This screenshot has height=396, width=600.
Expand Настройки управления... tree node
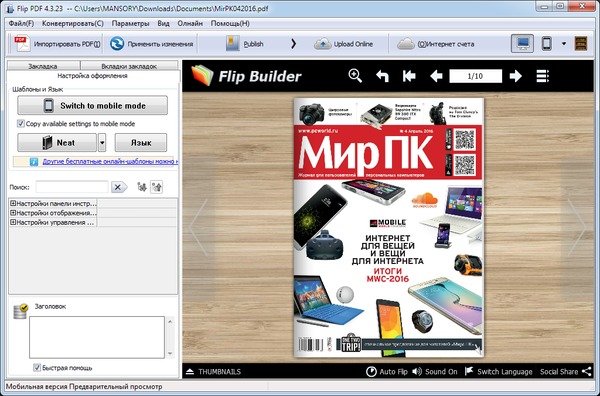[13, 222]
